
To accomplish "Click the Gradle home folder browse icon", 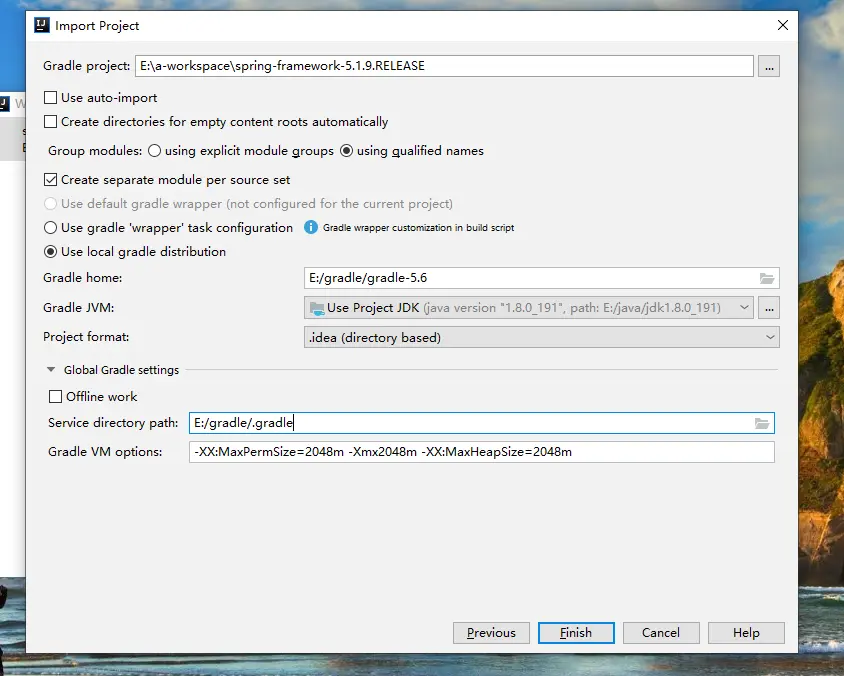I will 766,278.
